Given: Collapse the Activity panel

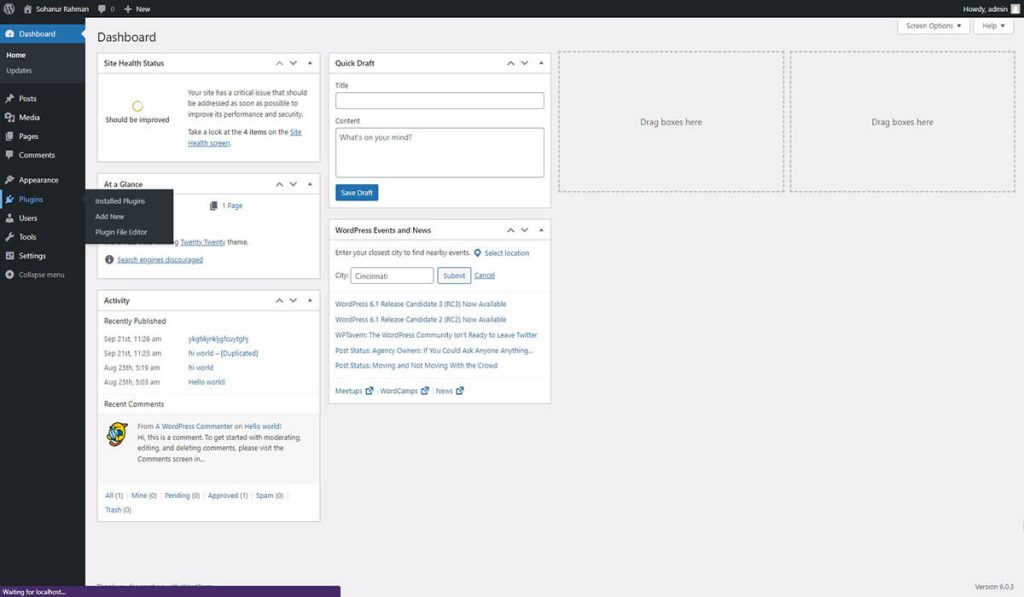Looking at the screenshot, I should click(310, 300).
